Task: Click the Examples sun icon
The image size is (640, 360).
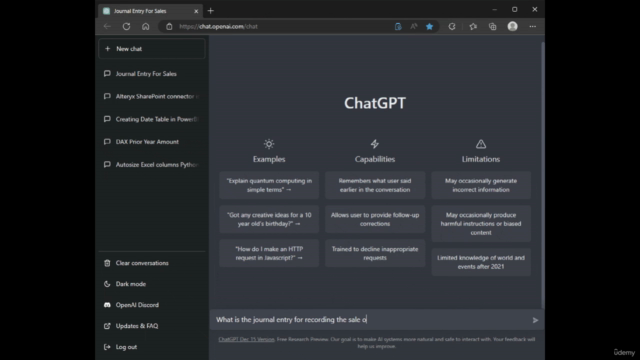Action: tap(269, 144)
